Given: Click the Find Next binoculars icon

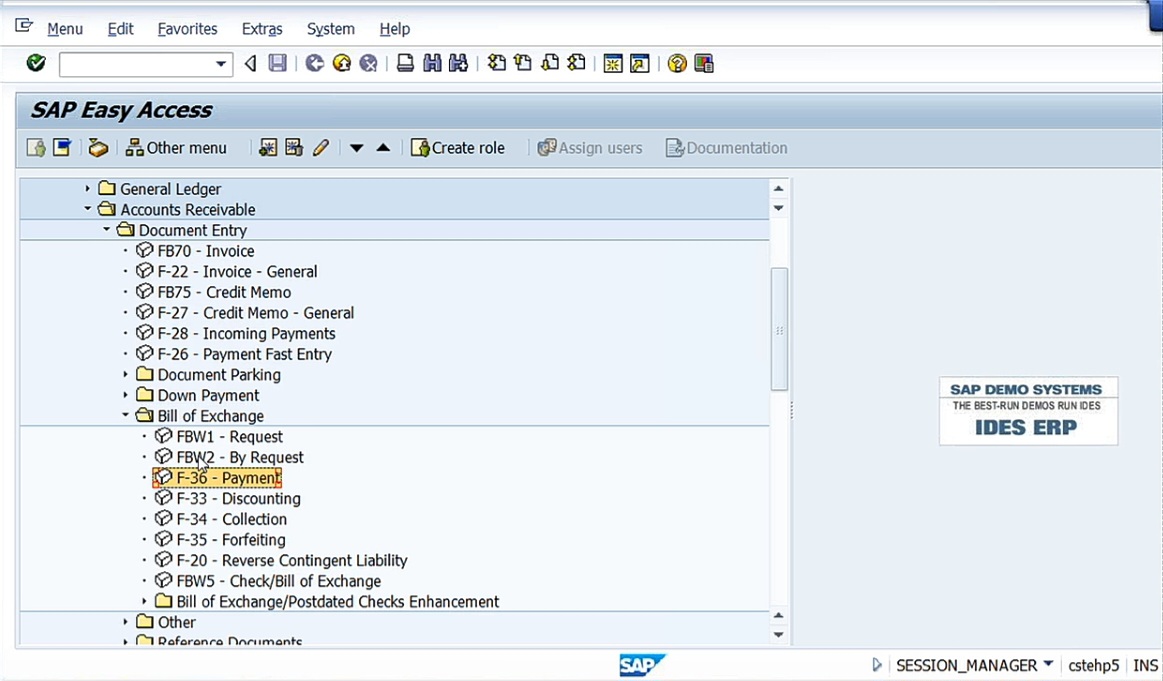Looking at the screenshot, I should point(458,63).
